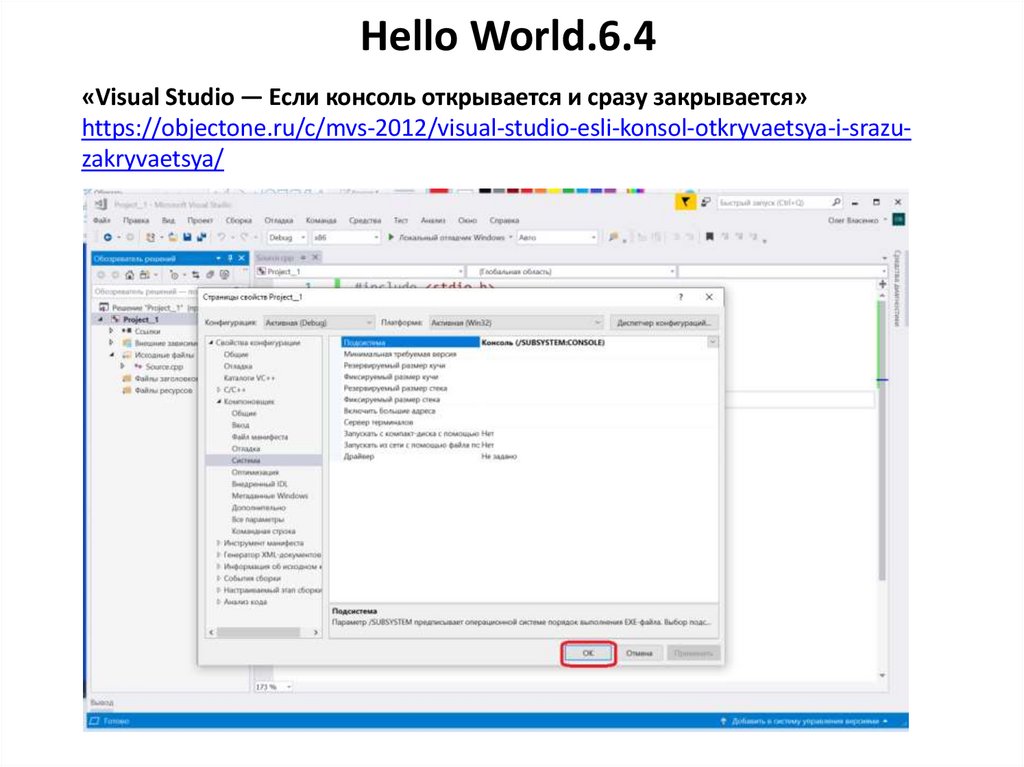Click the editor split plus icon
The height and width of the screenshot is (767, 1024).
click(882, 284)
